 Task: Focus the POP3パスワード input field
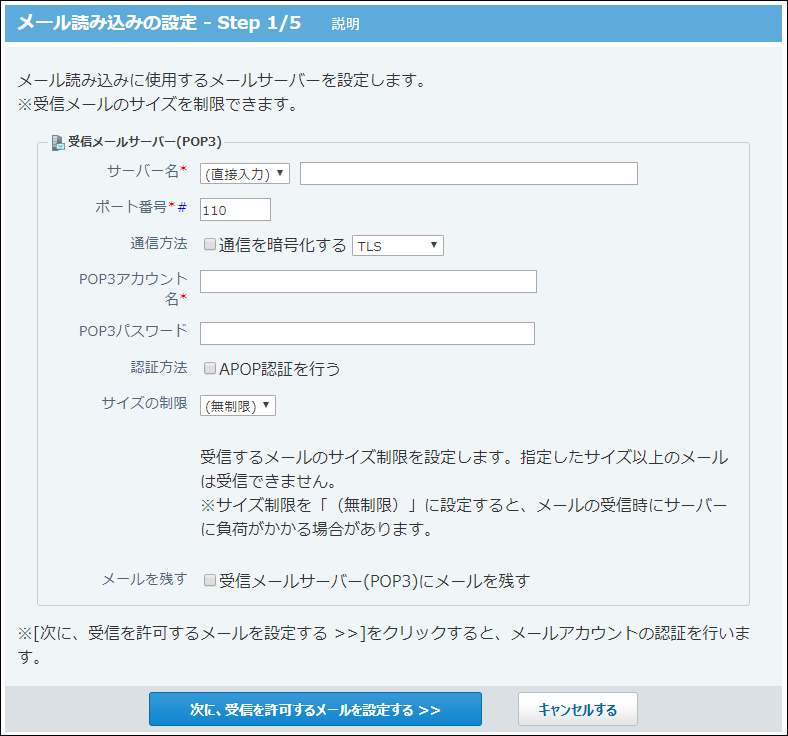367,334
